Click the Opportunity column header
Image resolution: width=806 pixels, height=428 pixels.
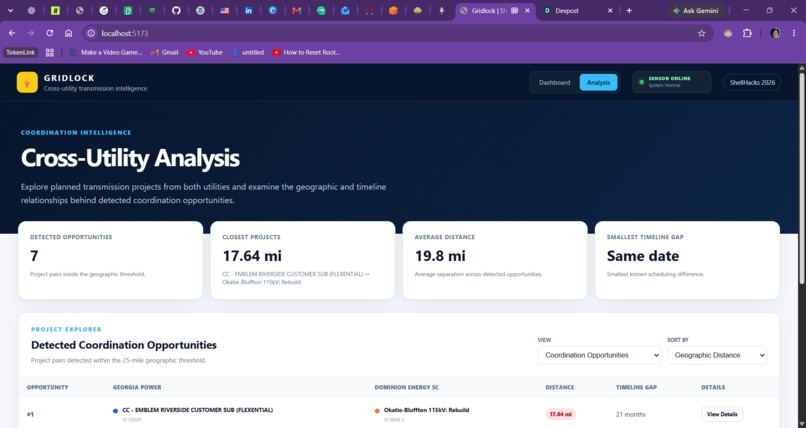[47, 387]
